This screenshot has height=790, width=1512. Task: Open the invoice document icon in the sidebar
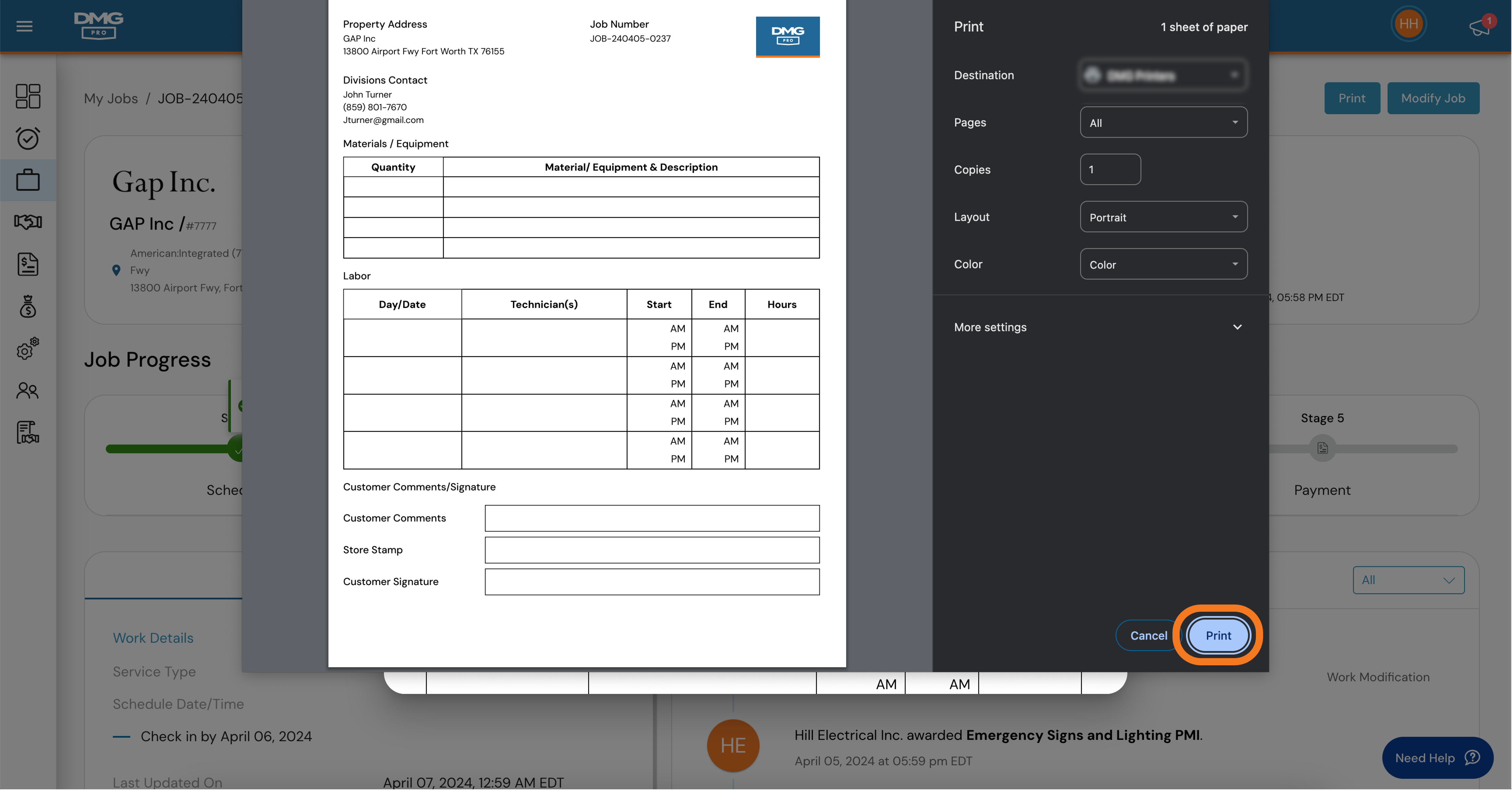click(27, 264)
